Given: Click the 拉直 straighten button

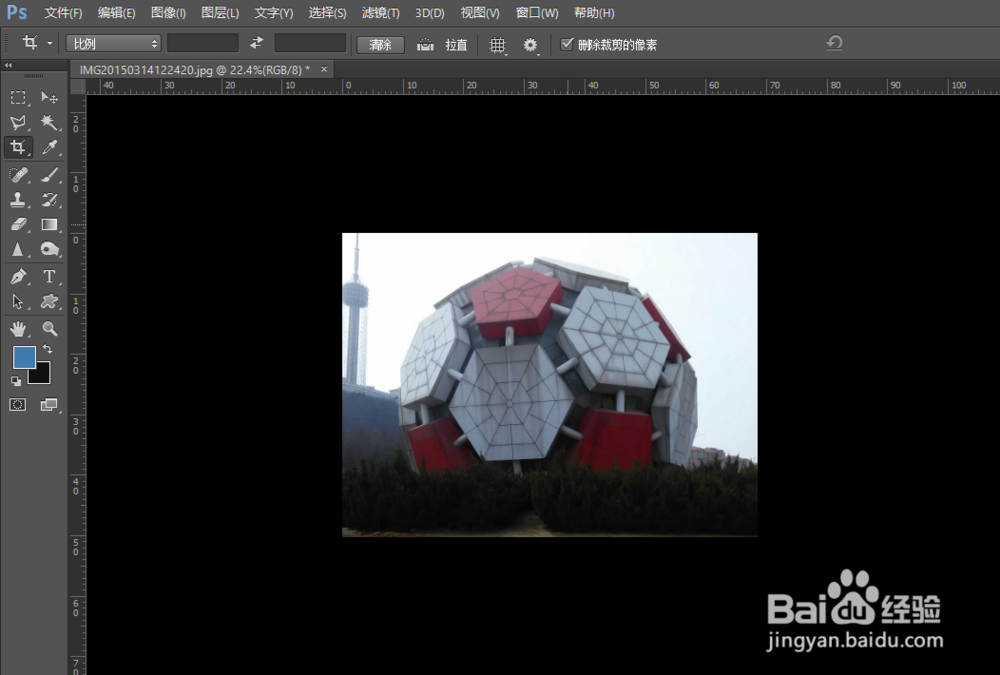Looking at the screenshot, I should tap(457, 45).
